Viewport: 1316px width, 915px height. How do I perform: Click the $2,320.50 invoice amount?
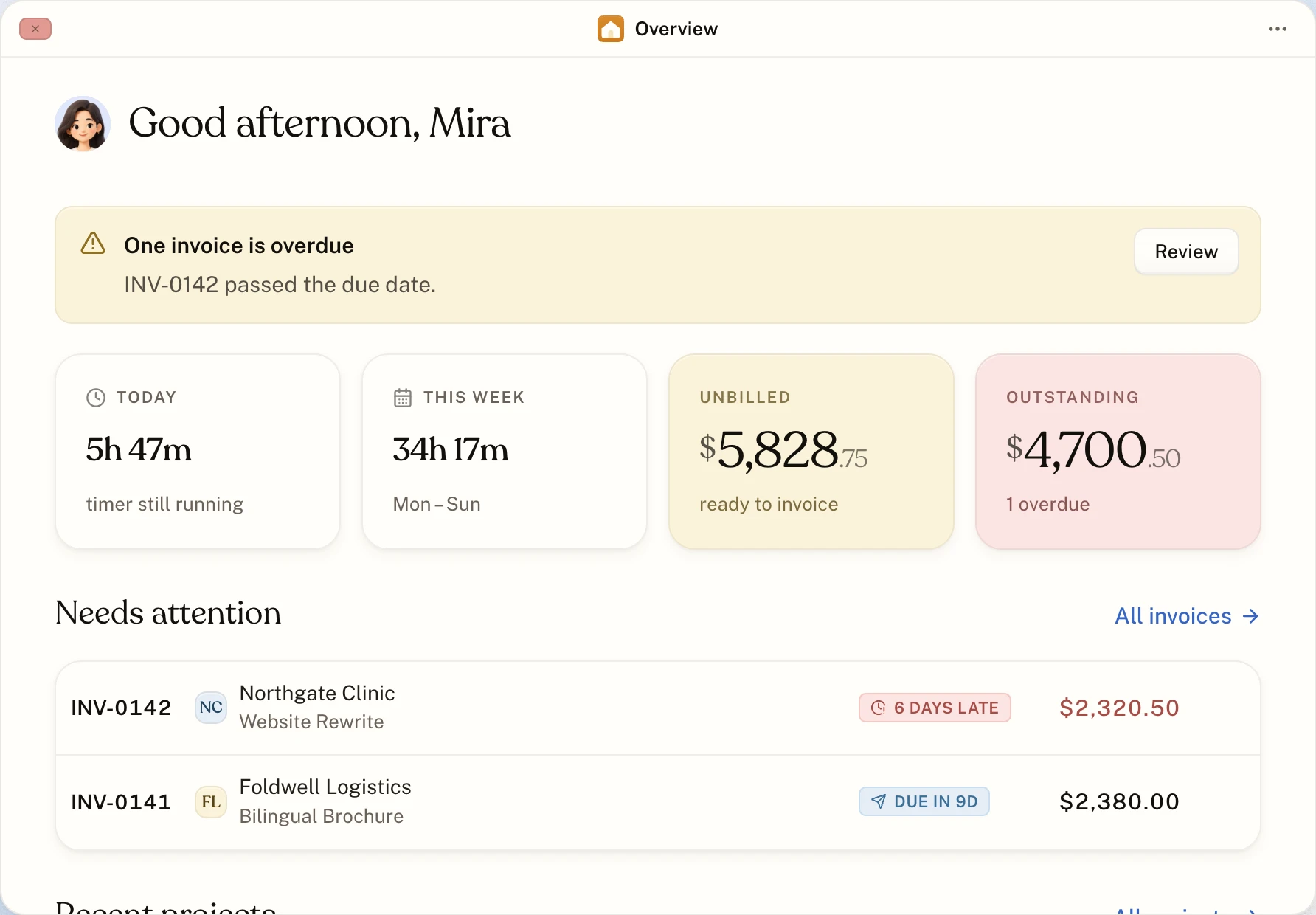click(1119, 708)
